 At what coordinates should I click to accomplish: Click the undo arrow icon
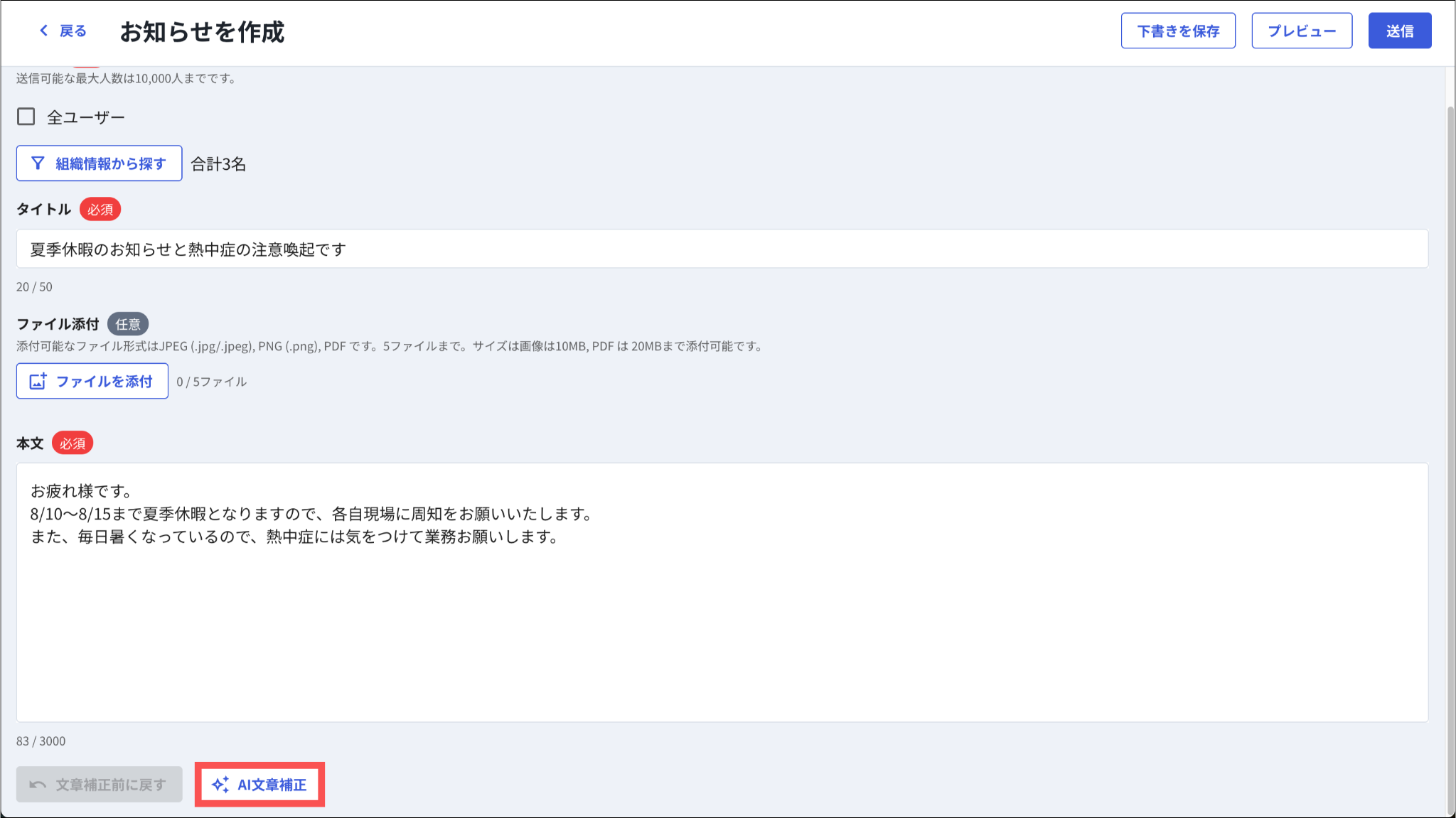coord(38,785)
